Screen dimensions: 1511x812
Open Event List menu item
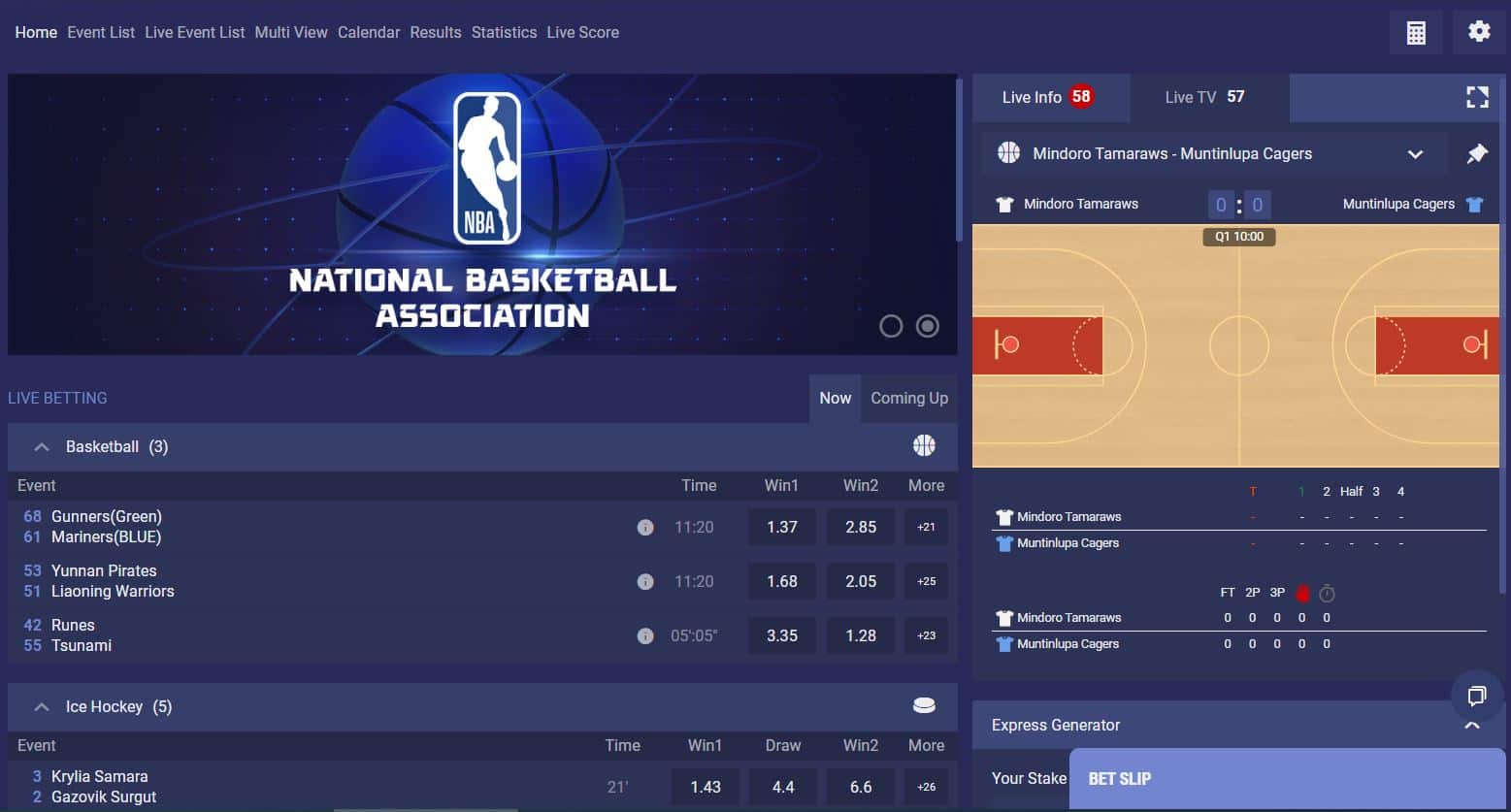pos(101,32)
